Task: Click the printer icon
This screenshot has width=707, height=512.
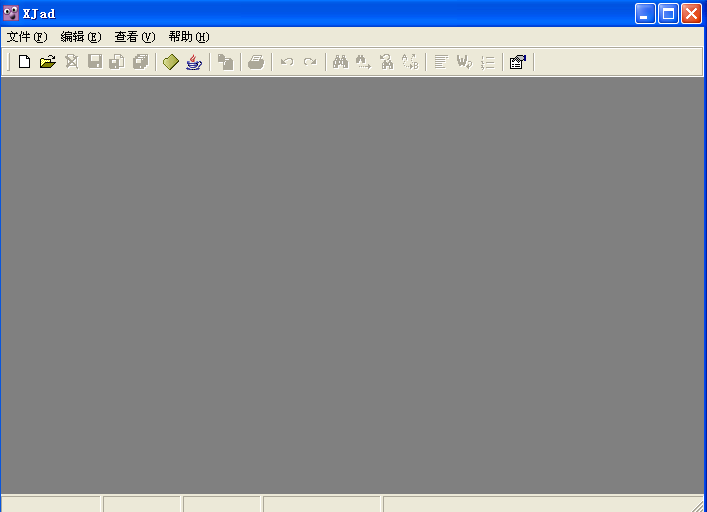Action: tap(256, 62)
